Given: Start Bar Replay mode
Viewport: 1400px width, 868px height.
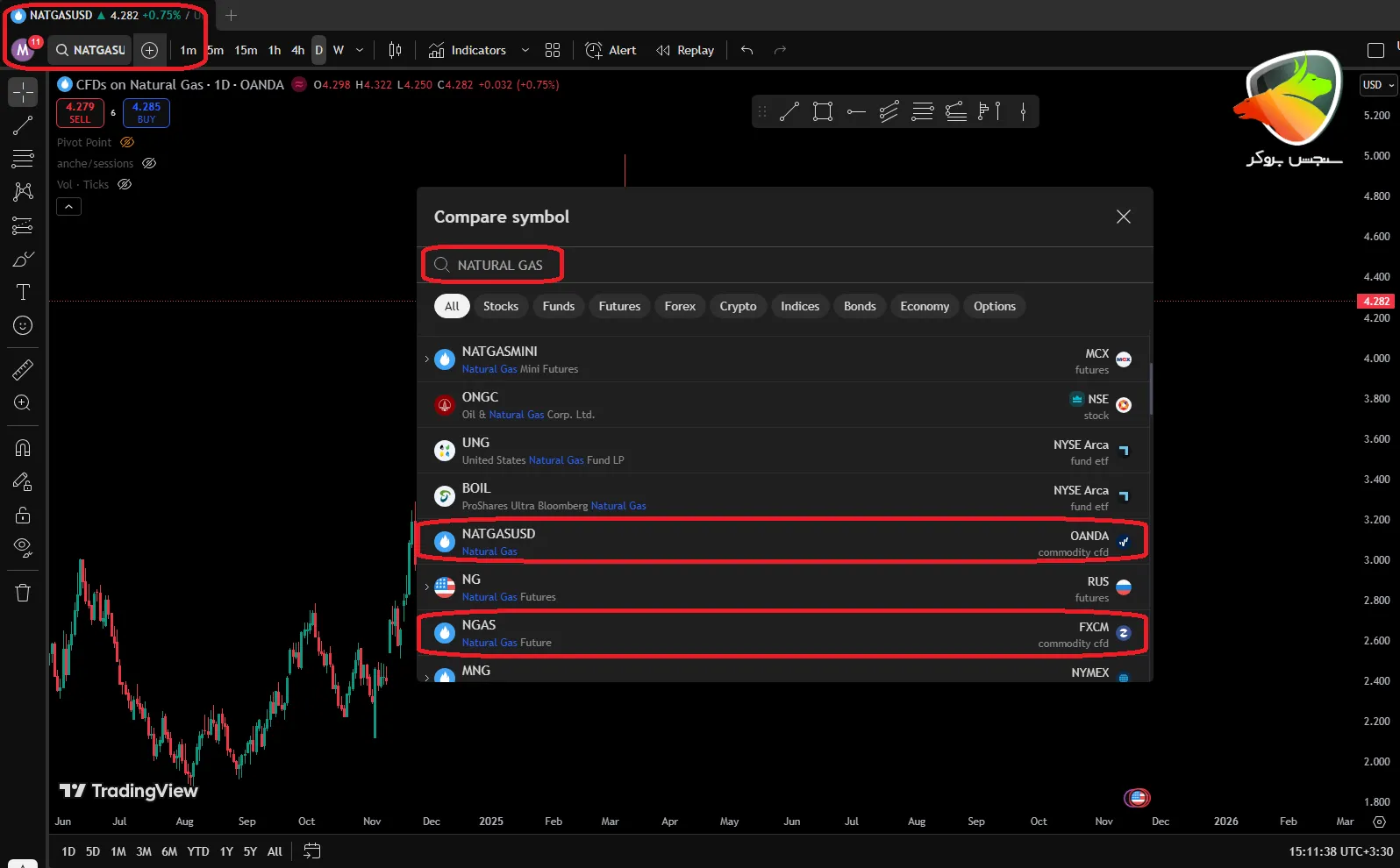Looking at the screenshot, I should tap(685, 50).
